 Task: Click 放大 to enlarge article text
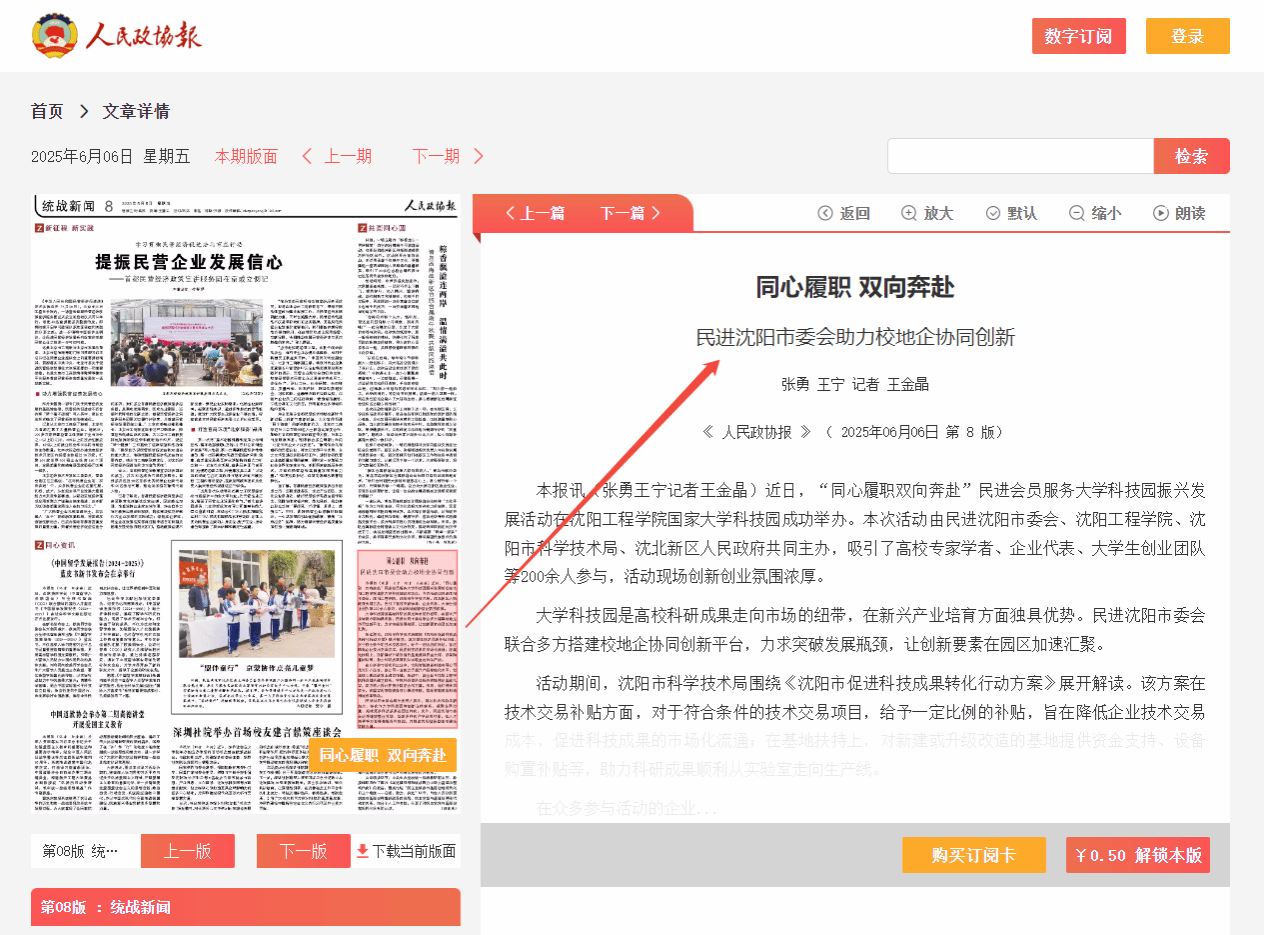click(927, 213)
